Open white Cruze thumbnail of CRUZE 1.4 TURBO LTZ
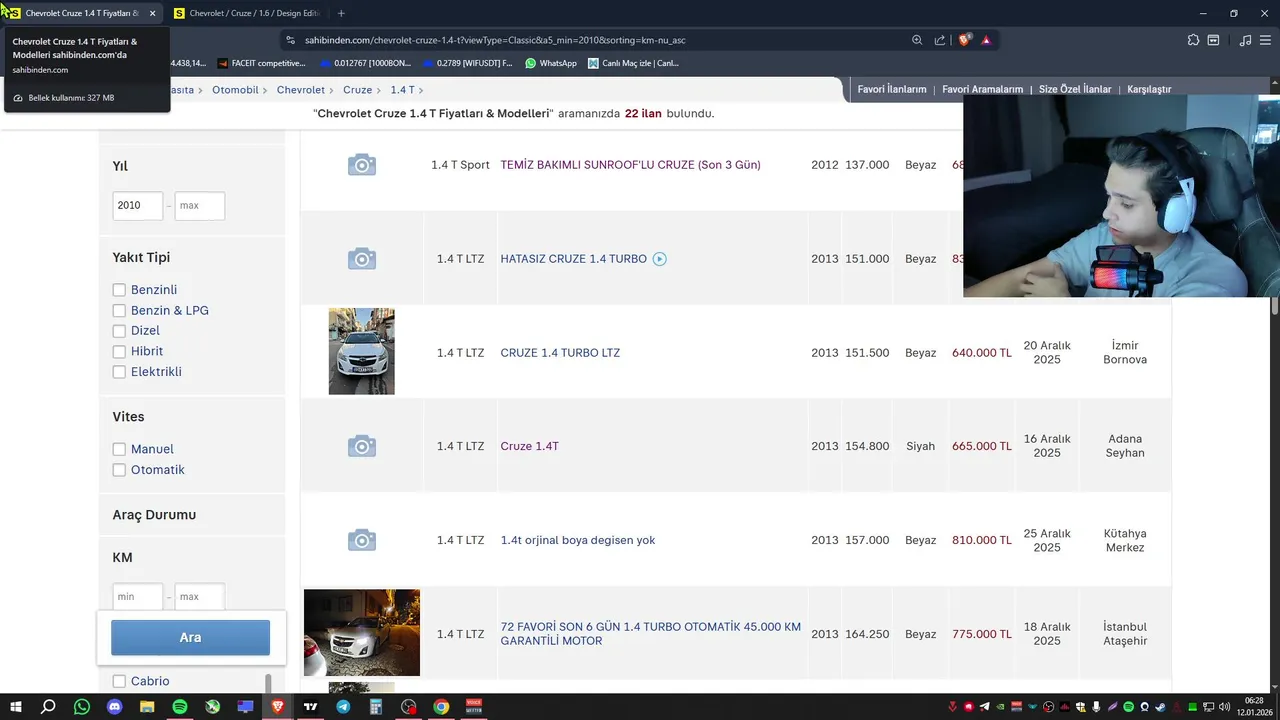The width and height of the screenshot is (1280, 720). point(362,351)
